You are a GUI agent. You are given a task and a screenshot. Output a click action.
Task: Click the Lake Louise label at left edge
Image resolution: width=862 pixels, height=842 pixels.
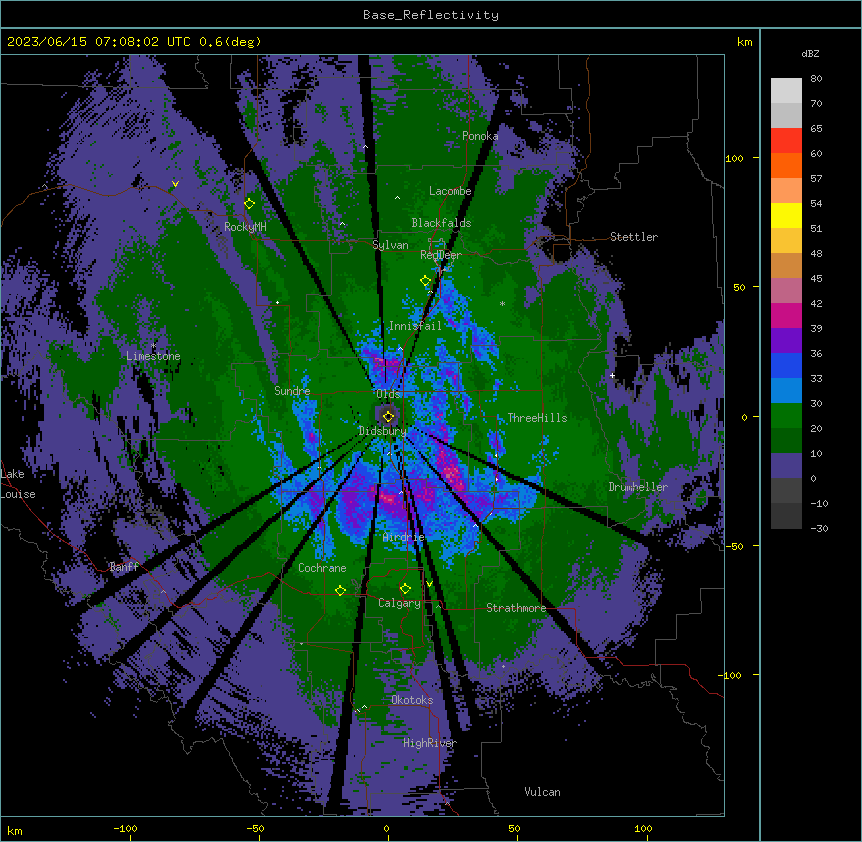tap(18, 484)
